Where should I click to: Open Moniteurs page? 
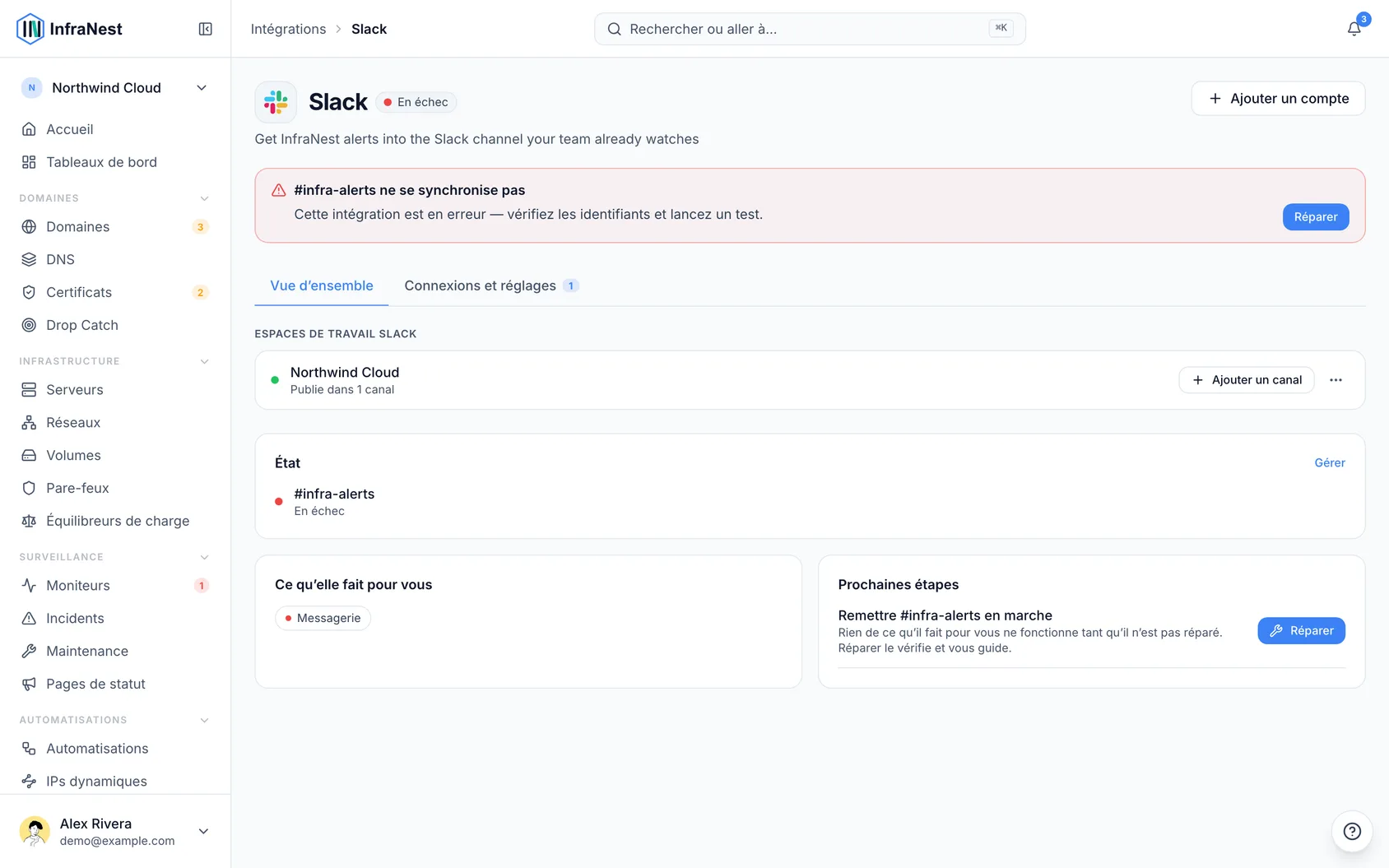pyautogui.click(x=115, y=585)
